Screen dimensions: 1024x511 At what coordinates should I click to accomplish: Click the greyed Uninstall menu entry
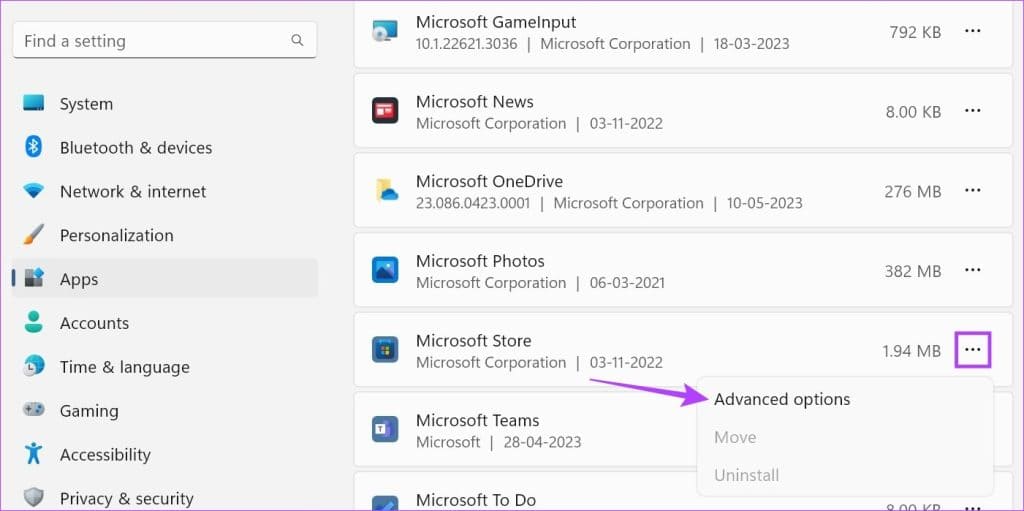point(746,475)
